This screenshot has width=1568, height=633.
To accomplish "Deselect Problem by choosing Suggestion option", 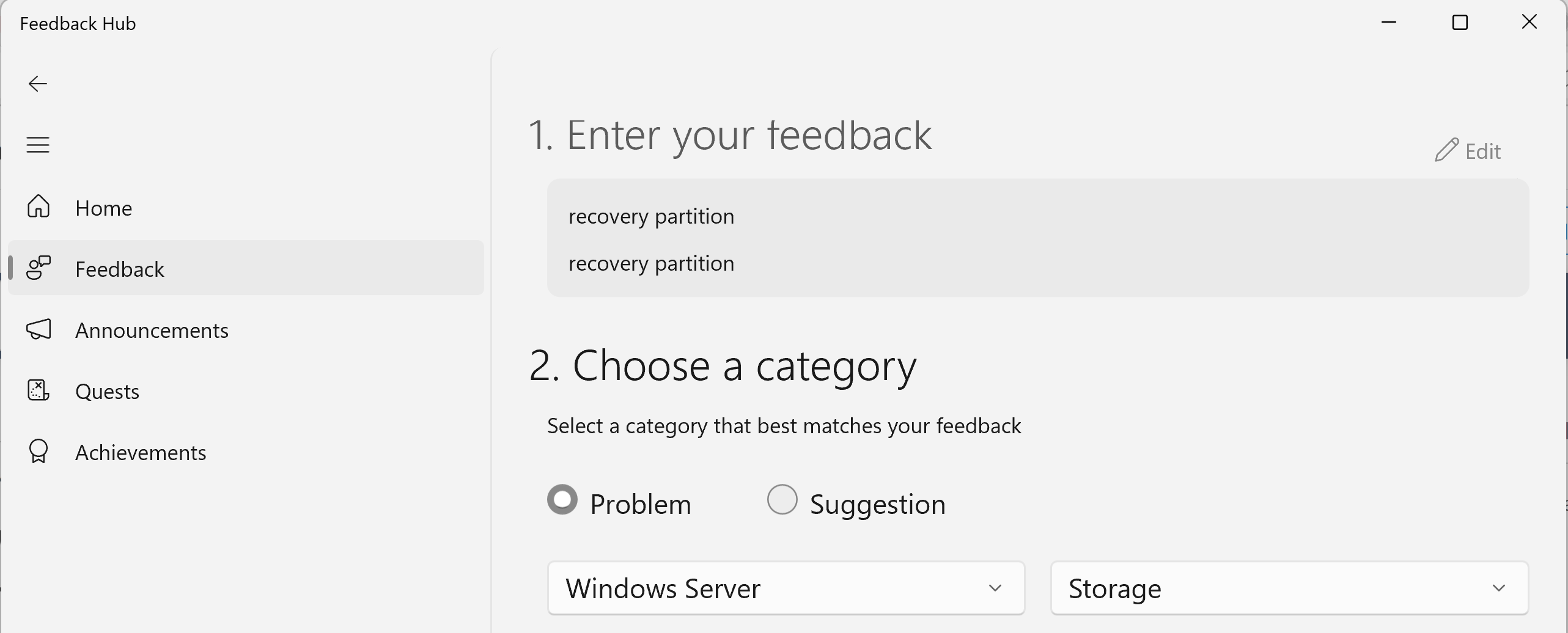I will (x=781, y=499).
